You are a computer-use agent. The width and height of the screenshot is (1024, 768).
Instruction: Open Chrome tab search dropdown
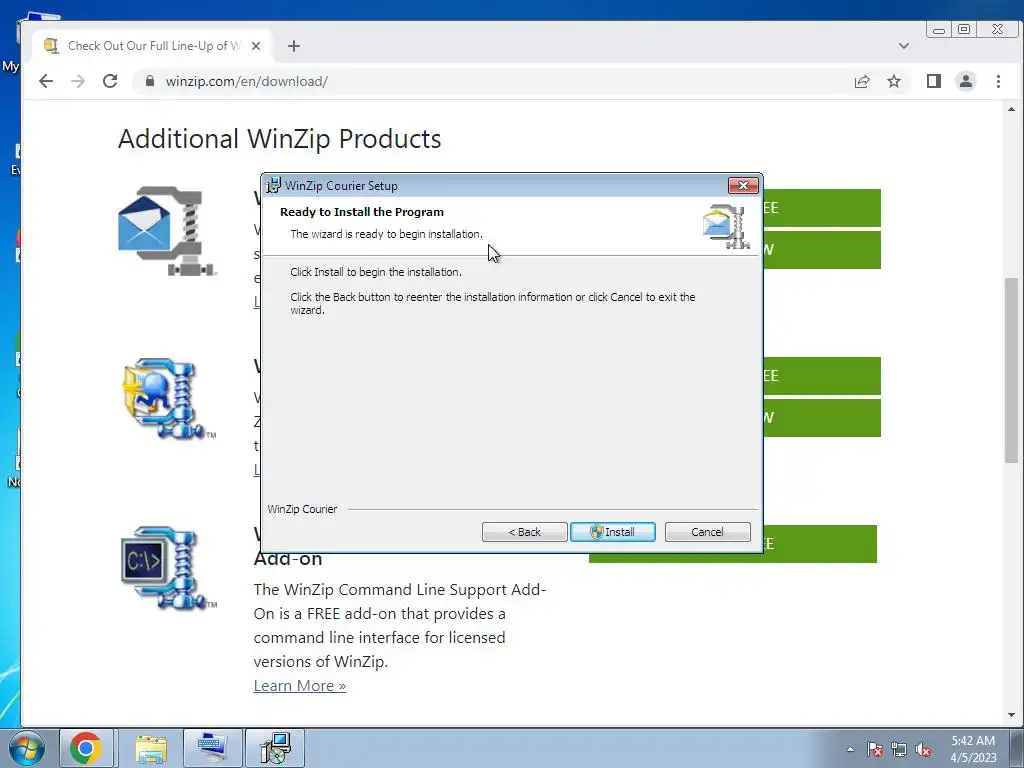[904, 46]
